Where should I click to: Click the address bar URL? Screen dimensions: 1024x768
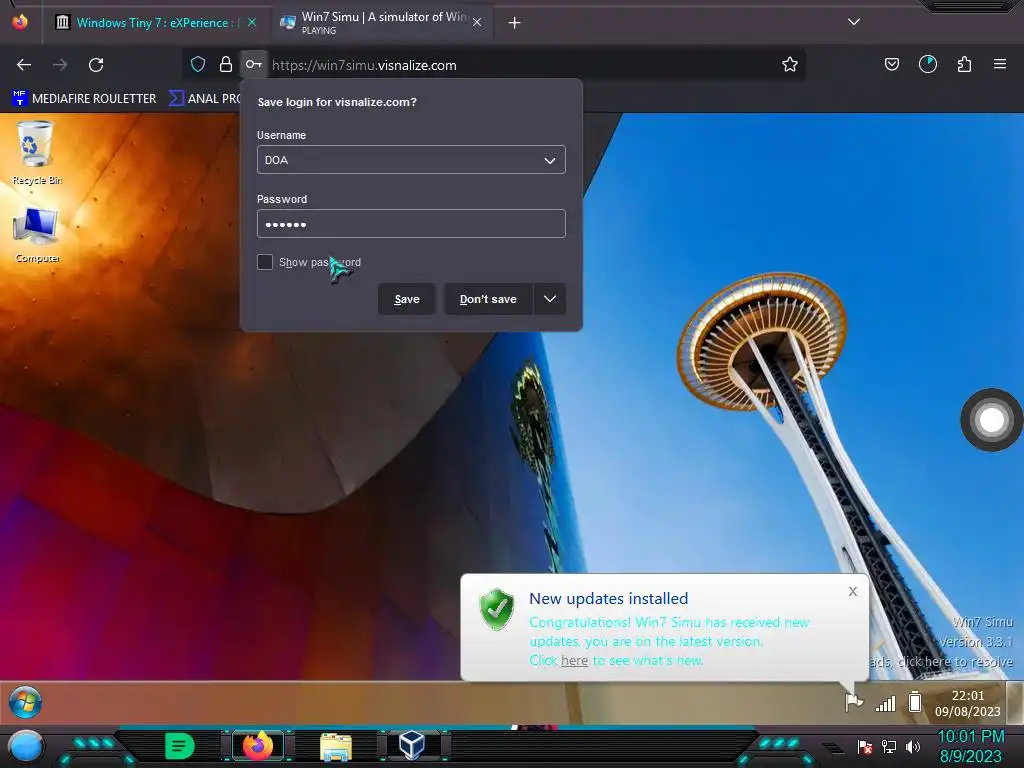coord(364,65)
